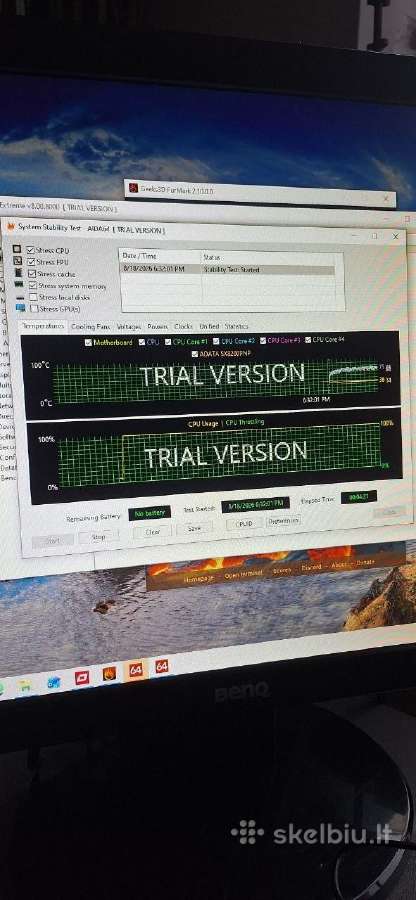Switch to FurMark via its flame taskbar icon
The width and height of the screenshot is (416, 900).
pyautogui.click(x=110, y=673)
